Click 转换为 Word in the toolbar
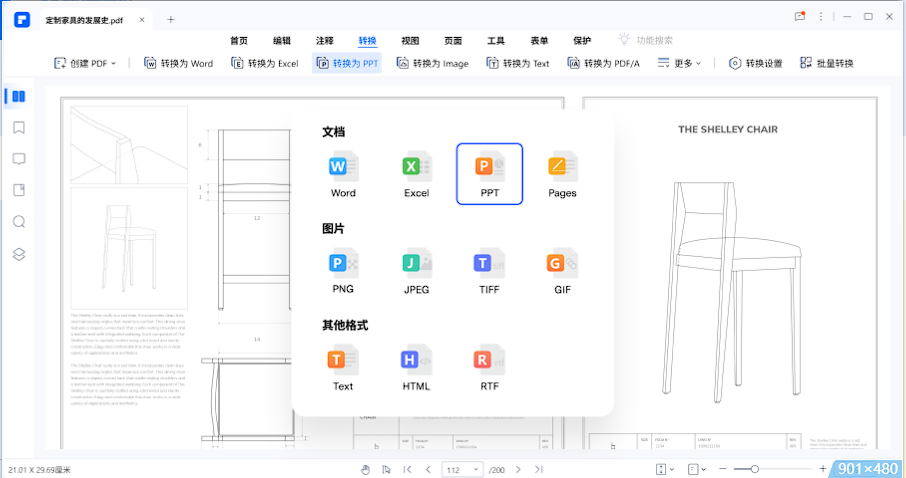This screenshot has height=478, width=906. click(x=179, y=63)
